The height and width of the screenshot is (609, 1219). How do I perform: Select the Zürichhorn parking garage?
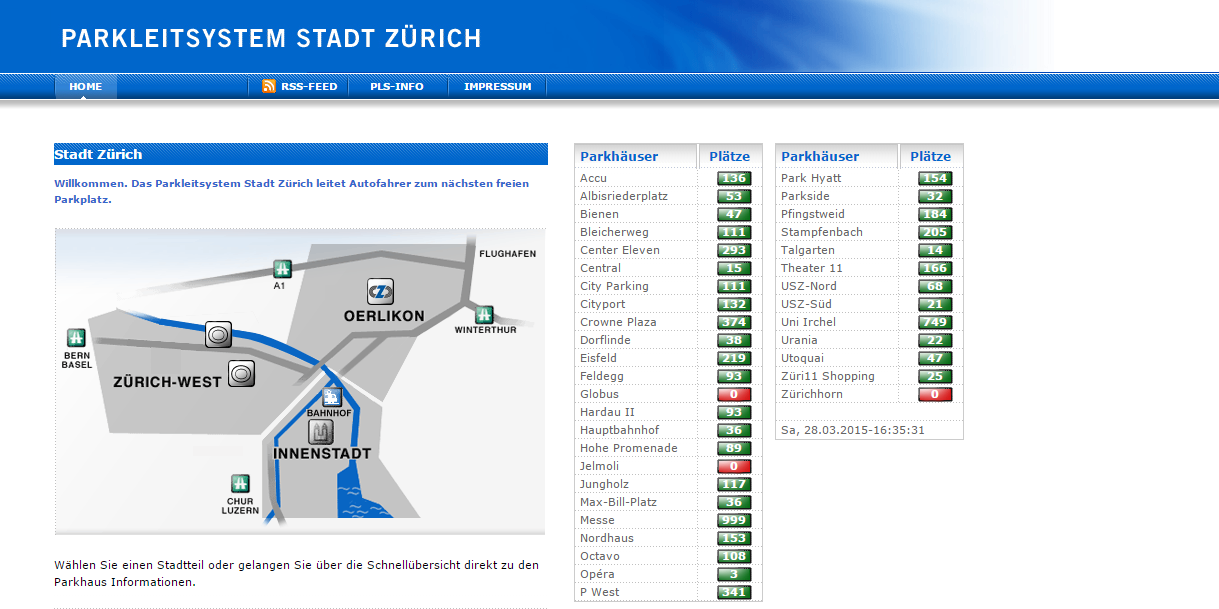click(812, 394)
